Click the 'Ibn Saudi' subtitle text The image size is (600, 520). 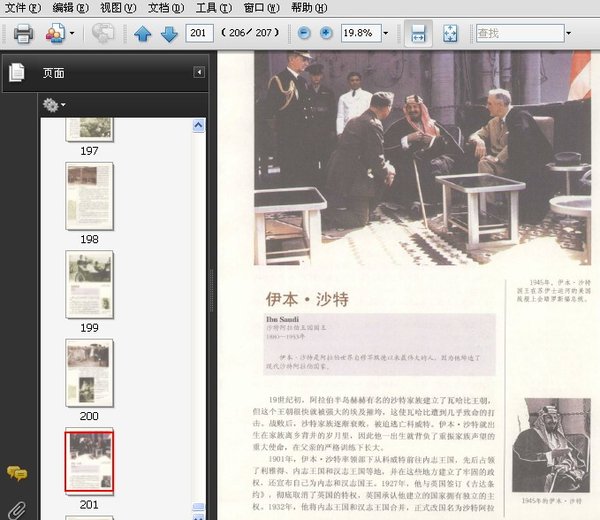pos(282,319)
